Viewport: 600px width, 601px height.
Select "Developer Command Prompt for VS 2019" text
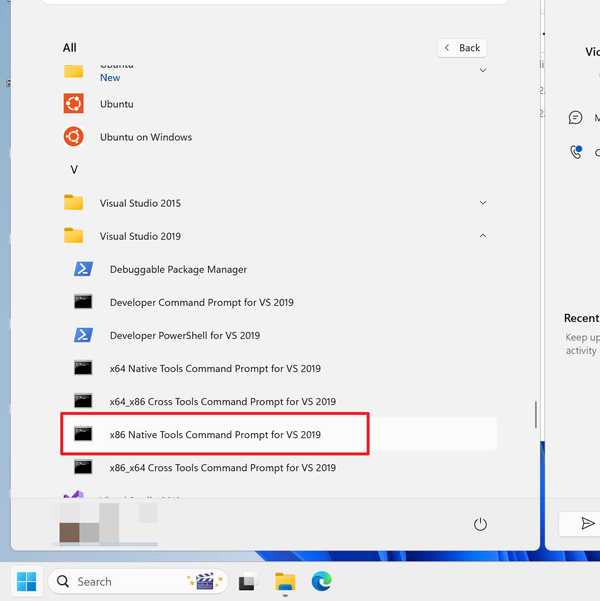[202, 302]
